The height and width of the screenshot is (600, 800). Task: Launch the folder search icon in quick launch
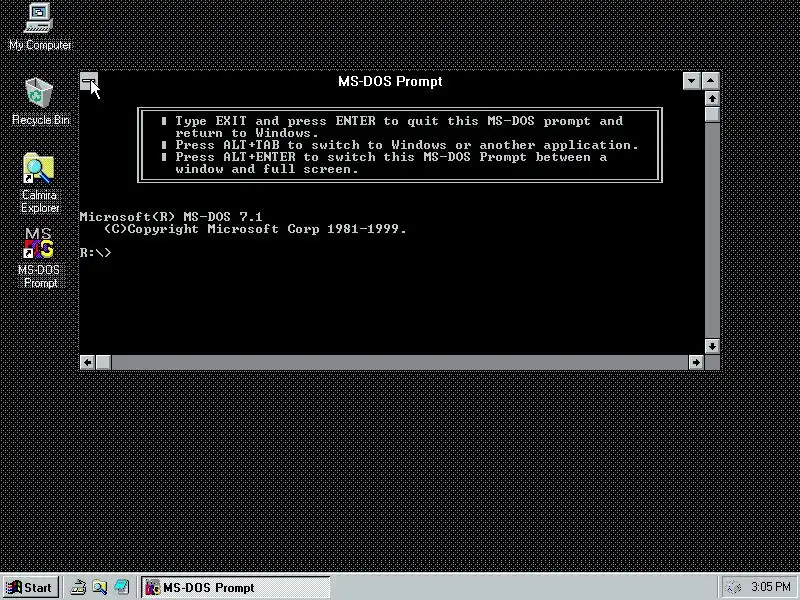99,587
